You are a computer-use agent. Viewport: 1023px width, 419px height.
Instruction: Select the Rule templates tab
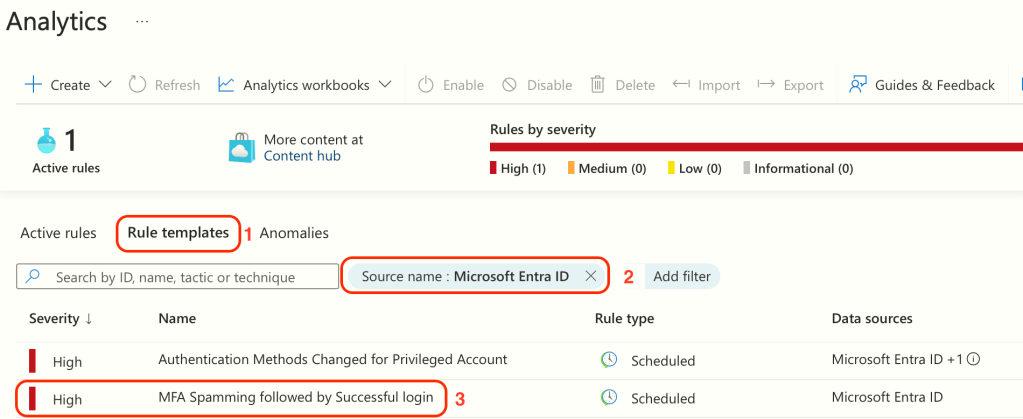178,233
